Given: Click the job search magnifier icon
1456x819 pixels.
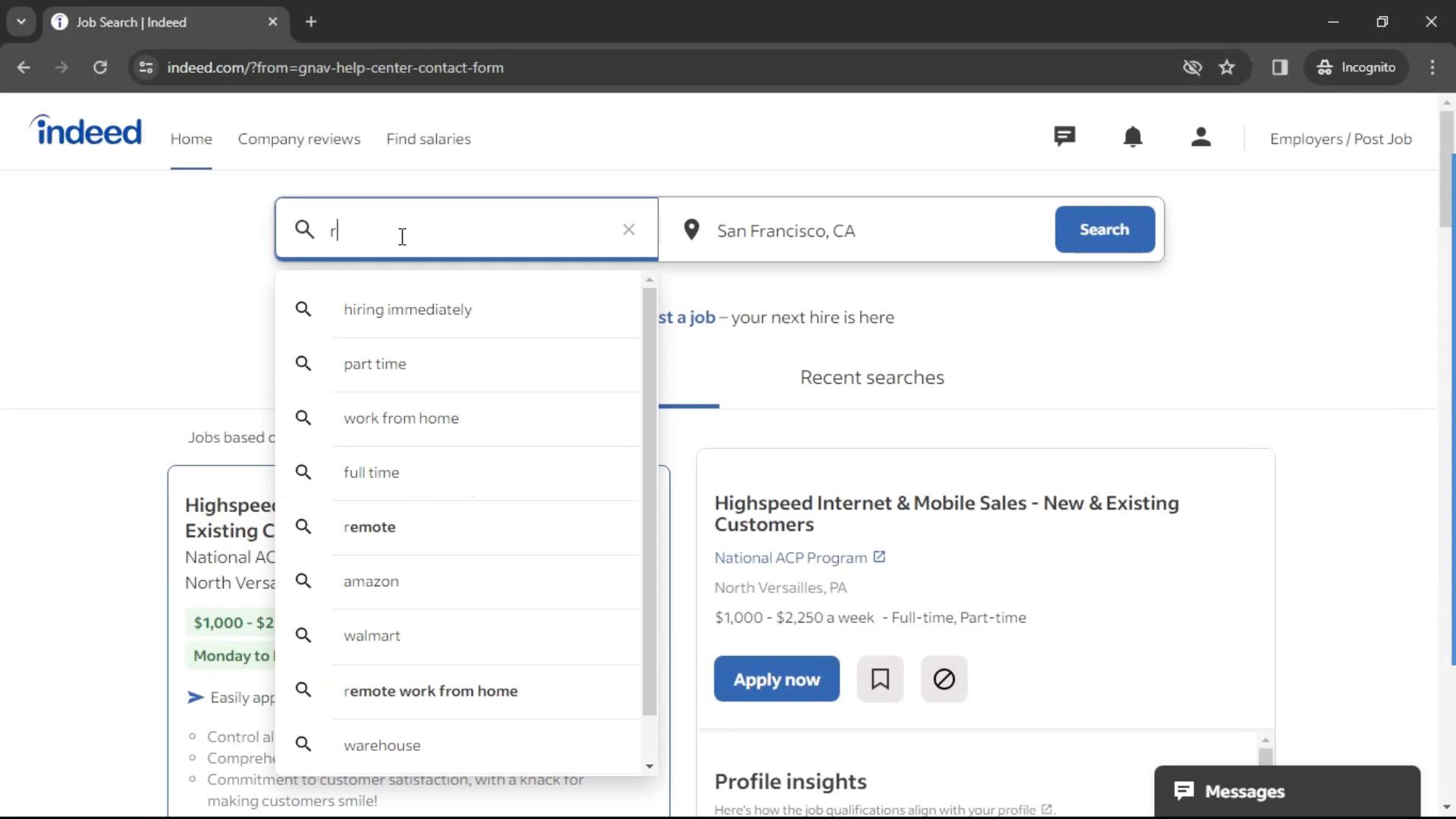Looking at the screenshot, I should pos(304,229).
